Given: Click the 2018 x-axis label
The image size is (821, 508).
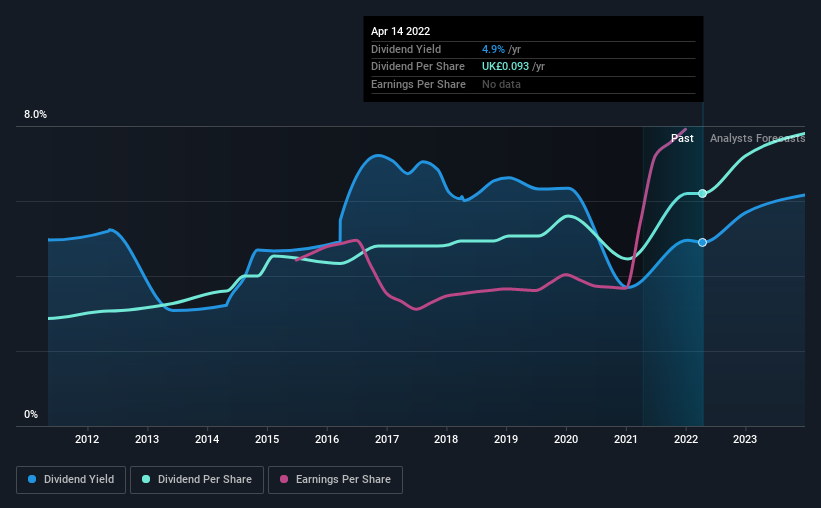Looking at the screenshot, I should 446,439.
